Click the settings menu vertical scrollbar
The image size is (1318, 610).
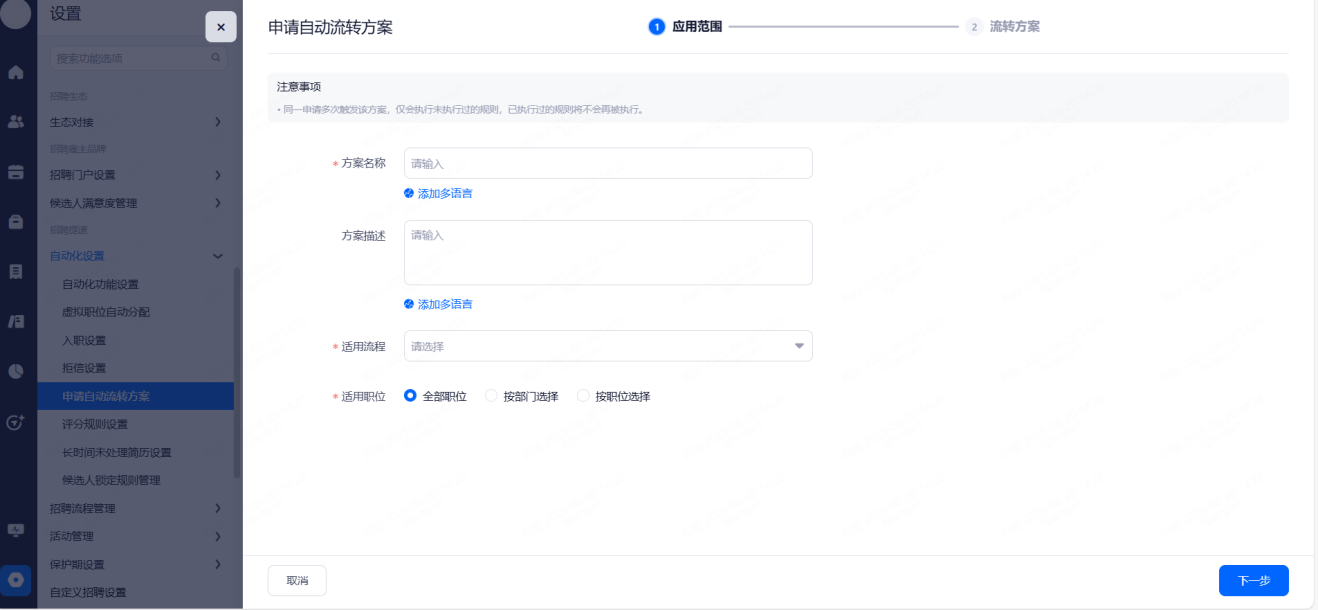coord(237,370)
